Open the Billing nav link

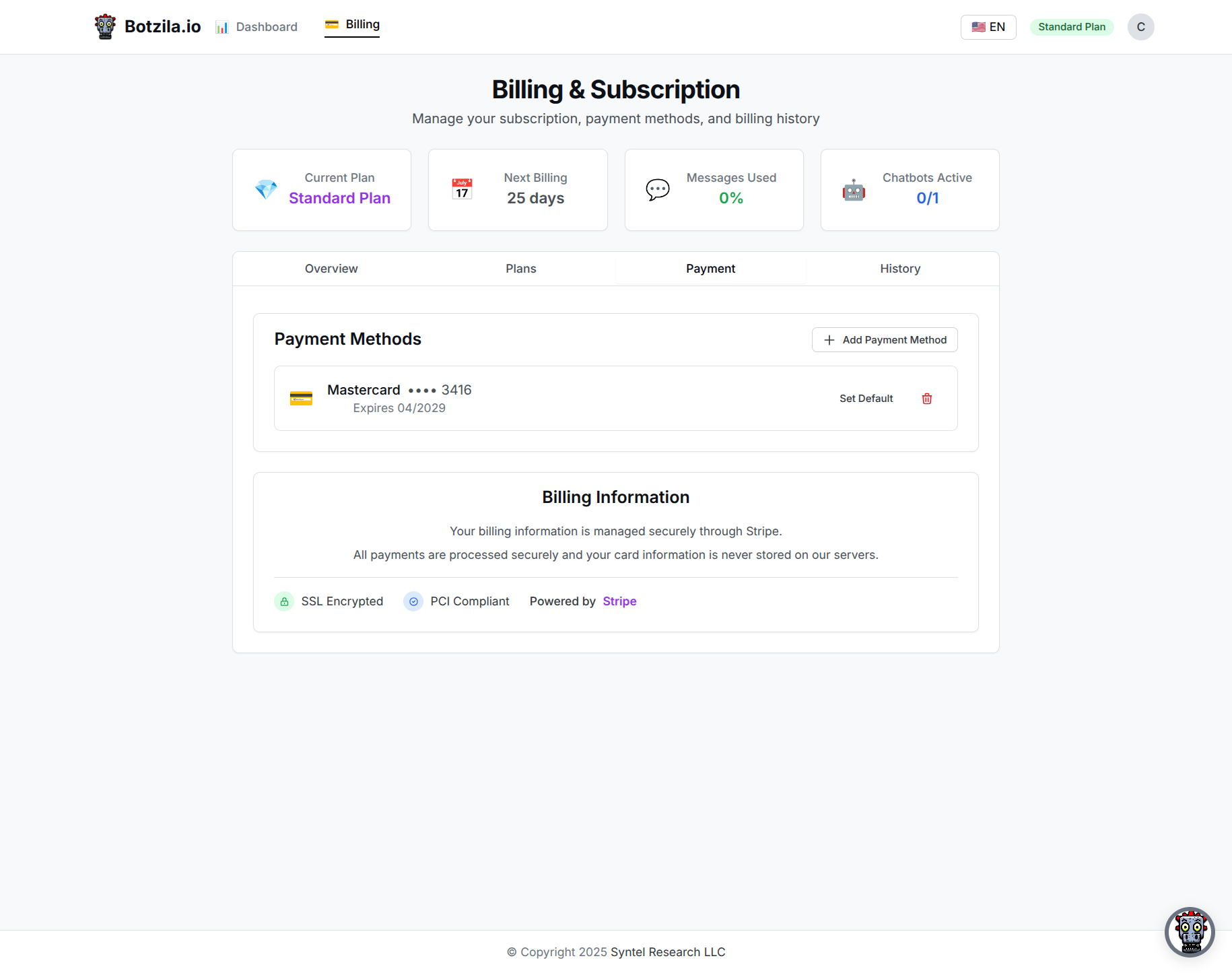coord(352,25)
